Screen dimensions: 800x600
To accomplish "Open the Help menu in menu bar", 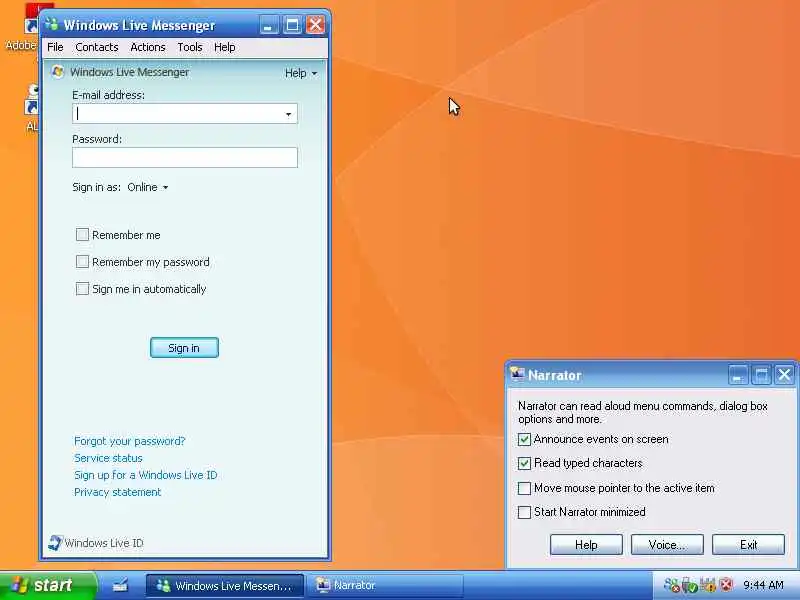I will click(224, 47).
